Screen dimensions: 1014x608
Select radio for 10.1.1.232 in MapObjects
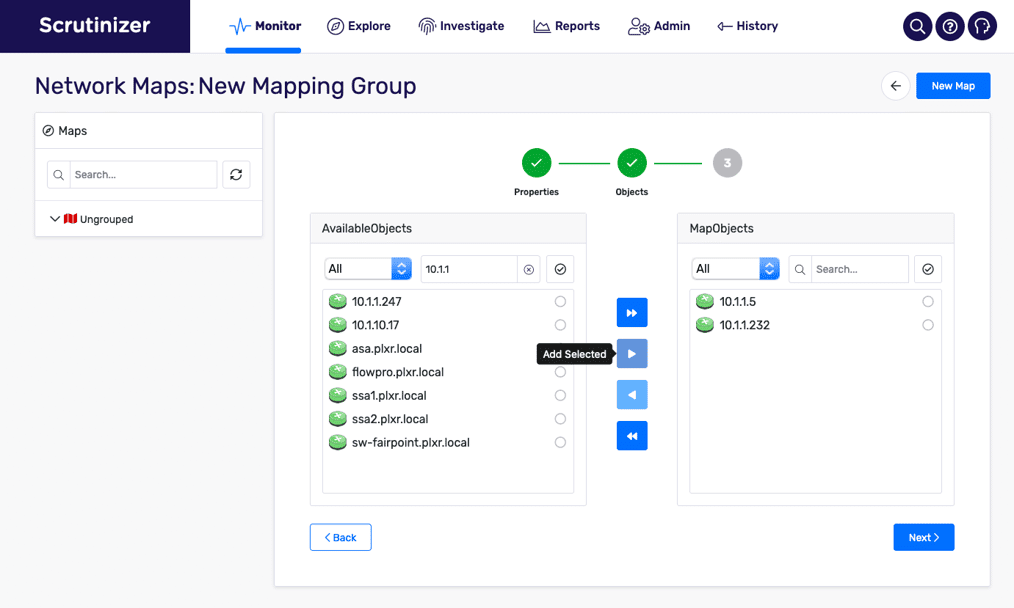pyautogui.click(x=928, y=325)
